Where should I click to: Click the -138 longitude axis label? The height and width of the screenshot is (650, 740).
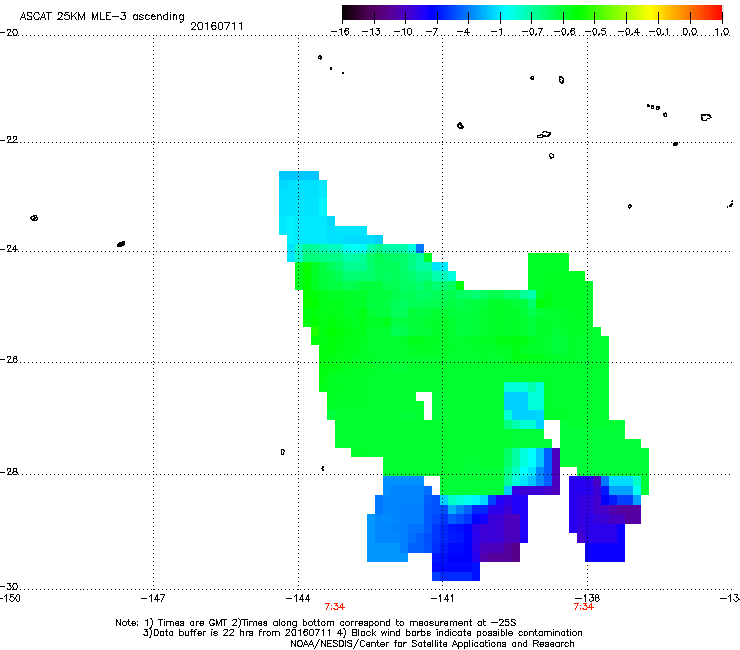(587, 599)
